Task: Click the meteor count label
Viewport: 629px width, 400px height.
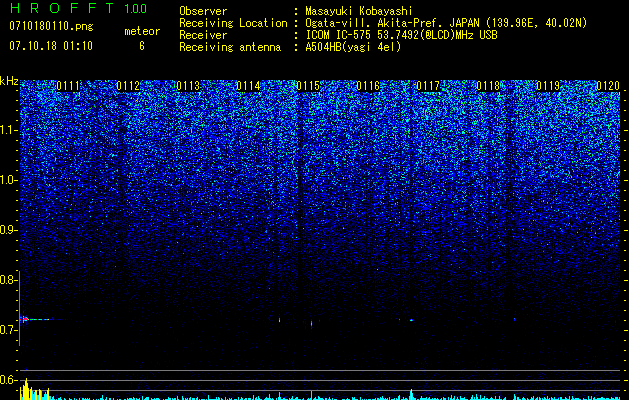Action: [x=142, y=31]
